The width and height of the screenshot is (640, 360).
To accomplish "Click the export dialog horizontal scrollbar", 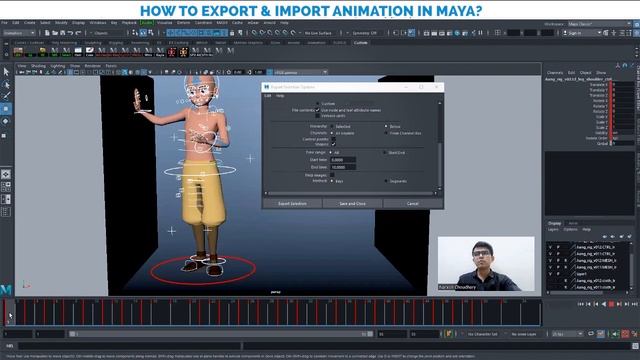I will click(351, 193).
